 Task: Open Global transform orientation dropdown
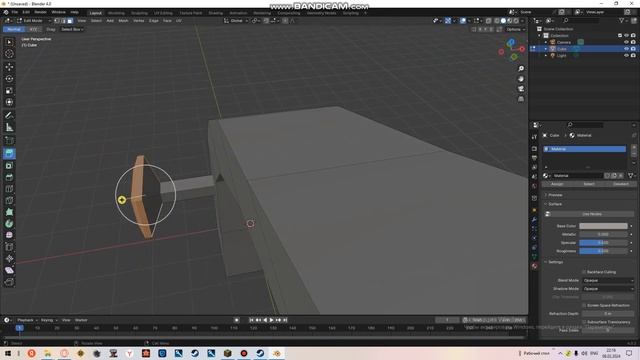[236, 21]
